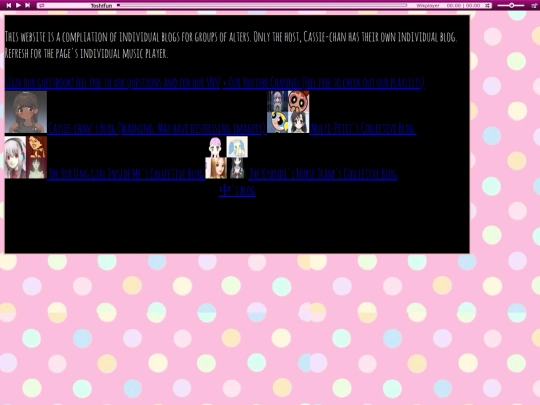Viewport: 540px width, 405px height.
Task: Open the playlist icon at the player's far right
Action: 534,6
